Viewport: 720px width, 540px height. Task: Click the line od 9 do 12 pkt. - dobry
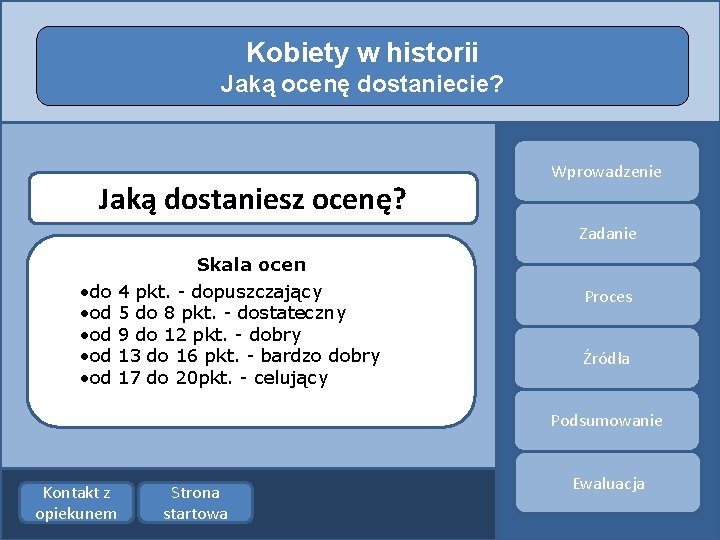click(191, 335)
